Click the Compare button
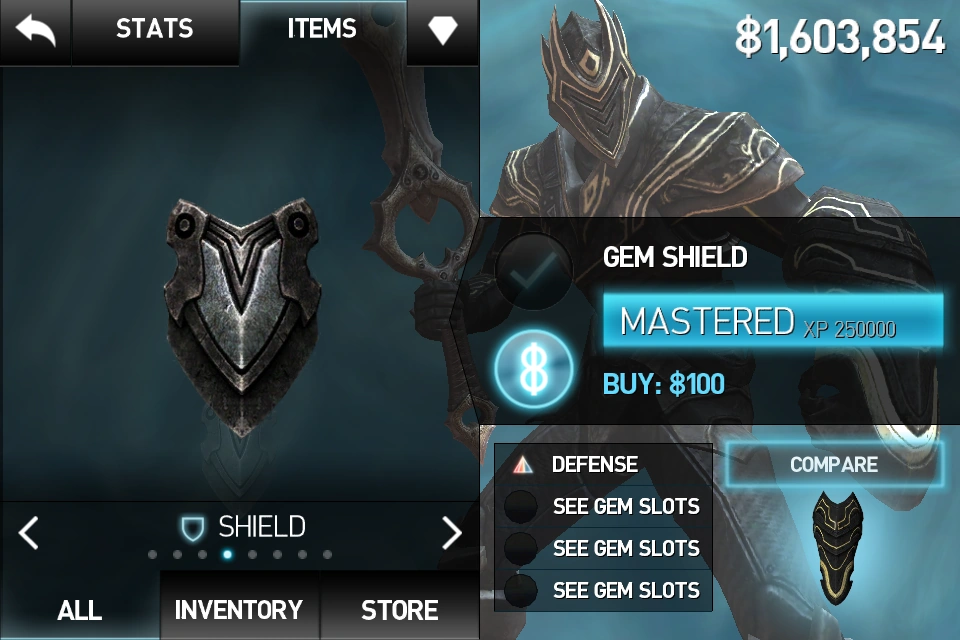960x640 pixels. pos(834,464)
